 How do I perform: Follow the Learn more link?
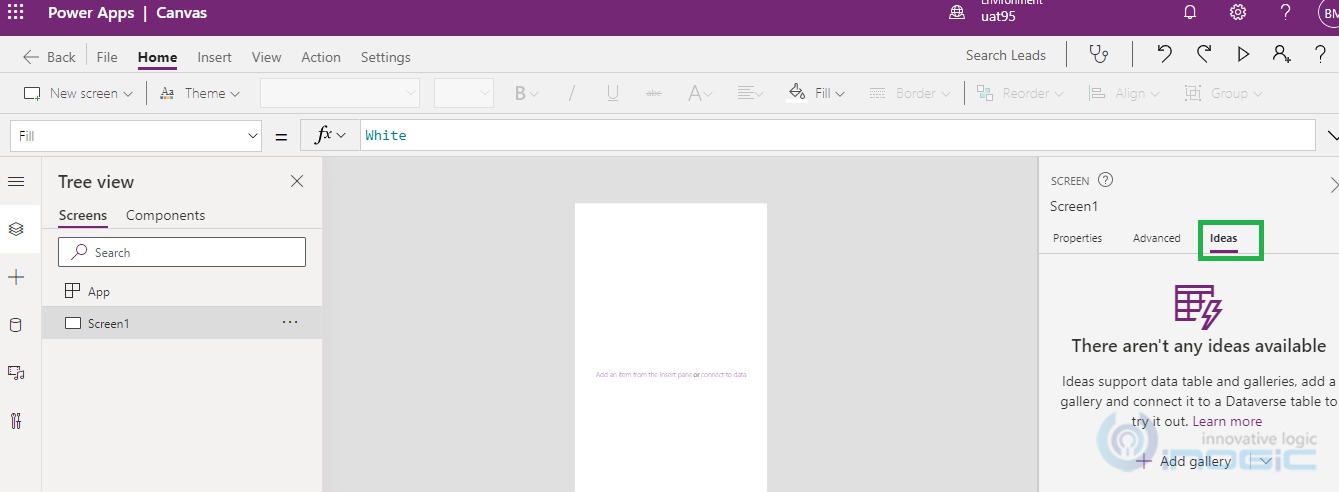point(1227,421)
